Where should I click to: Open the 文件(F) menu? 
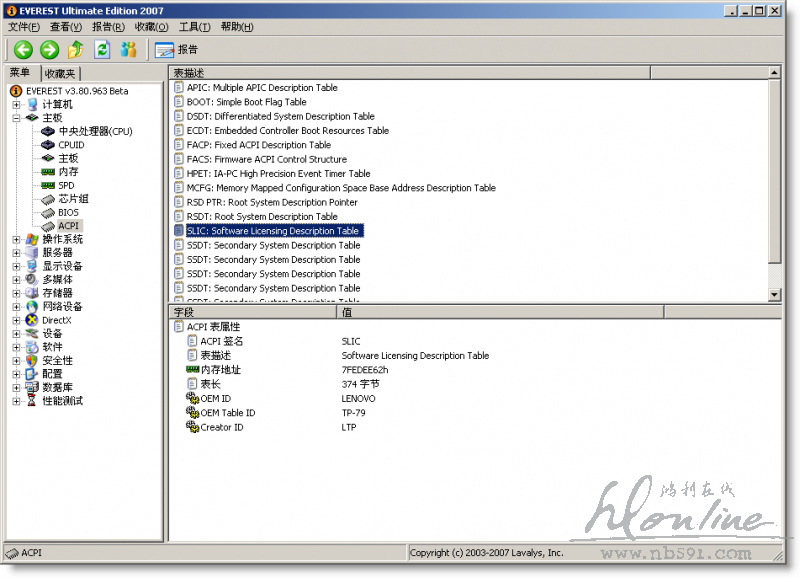coord(24,26)
